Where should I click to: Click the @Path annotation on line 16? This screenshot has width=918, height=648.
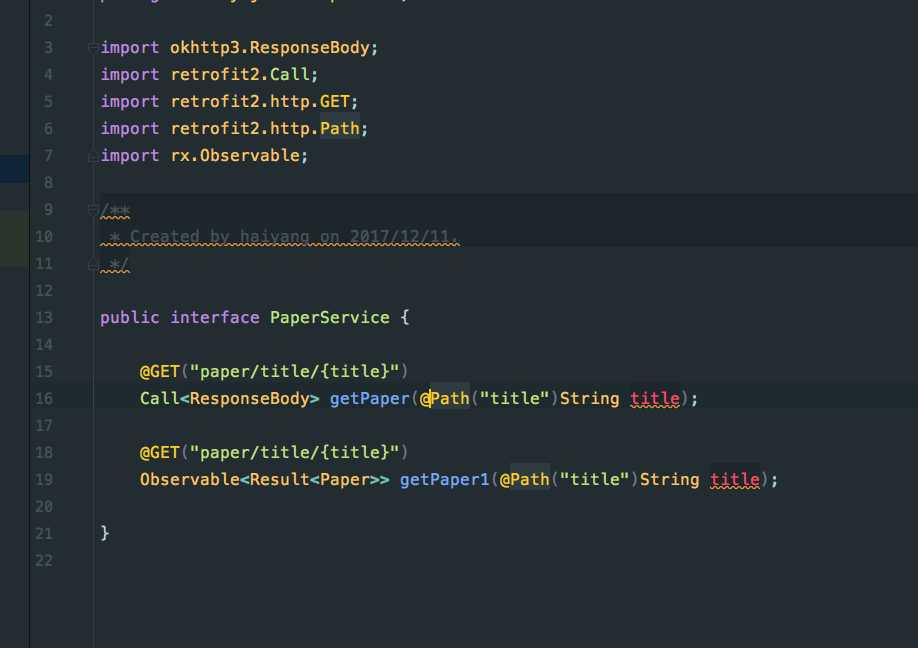click(444, 399)
